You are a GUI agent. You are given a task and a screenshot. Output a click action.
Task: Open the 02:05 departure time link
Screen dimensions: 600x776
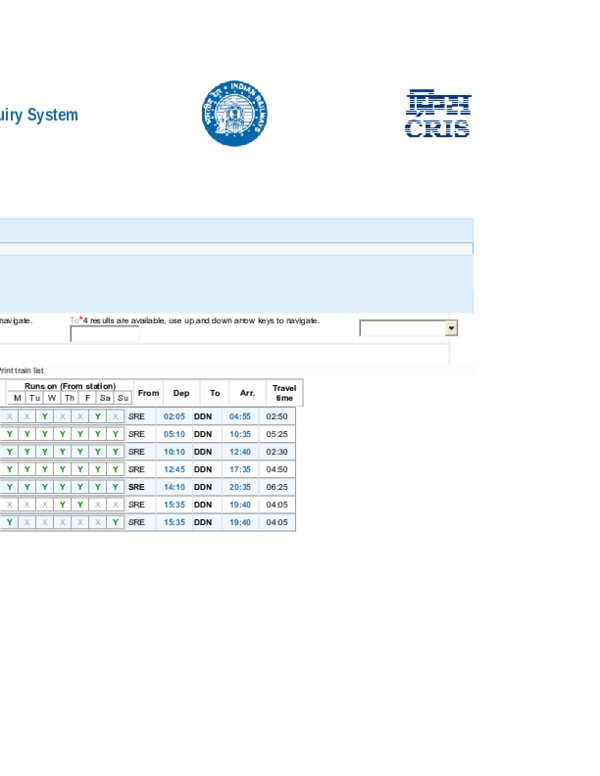(x=174, y=417)
